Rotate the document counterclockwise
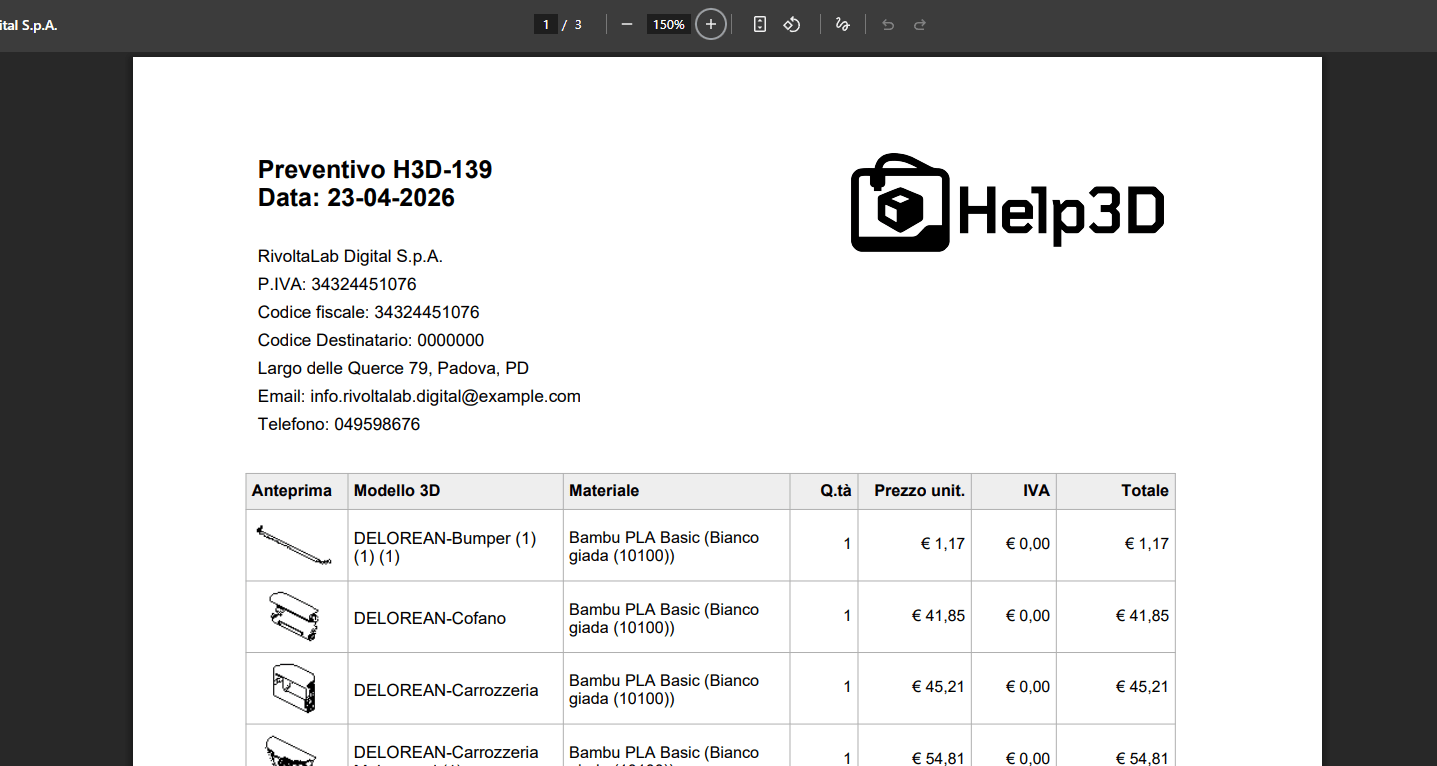 792,24
